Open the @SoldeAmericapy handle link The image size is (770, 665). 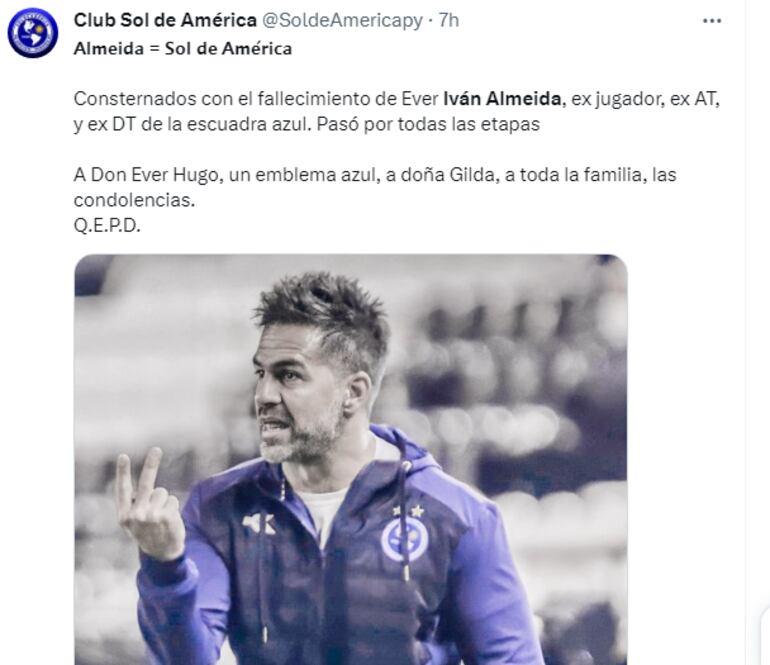click(342, 21)
